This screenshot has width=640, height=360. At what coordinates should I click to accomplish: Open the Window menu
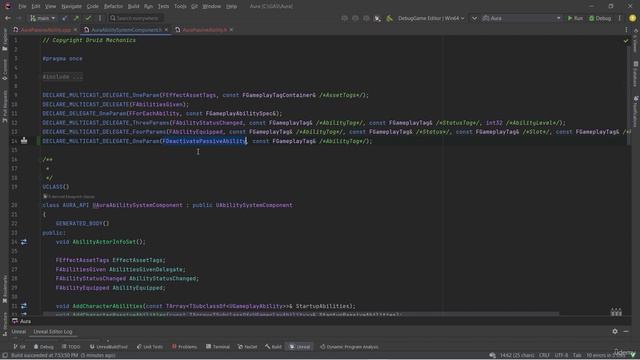coord(211,6)
